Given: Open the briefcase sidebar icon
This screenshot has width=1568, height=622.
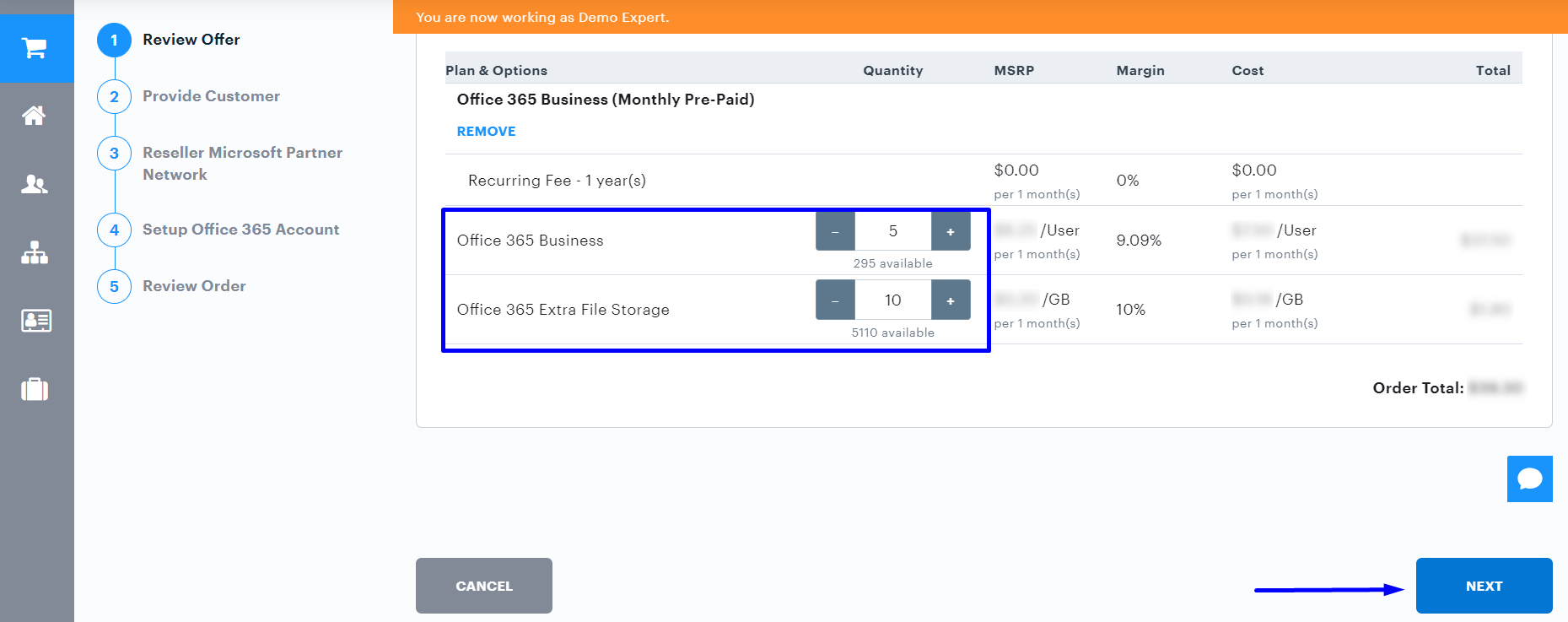Looking at the screenshot, I should (35, 389).
